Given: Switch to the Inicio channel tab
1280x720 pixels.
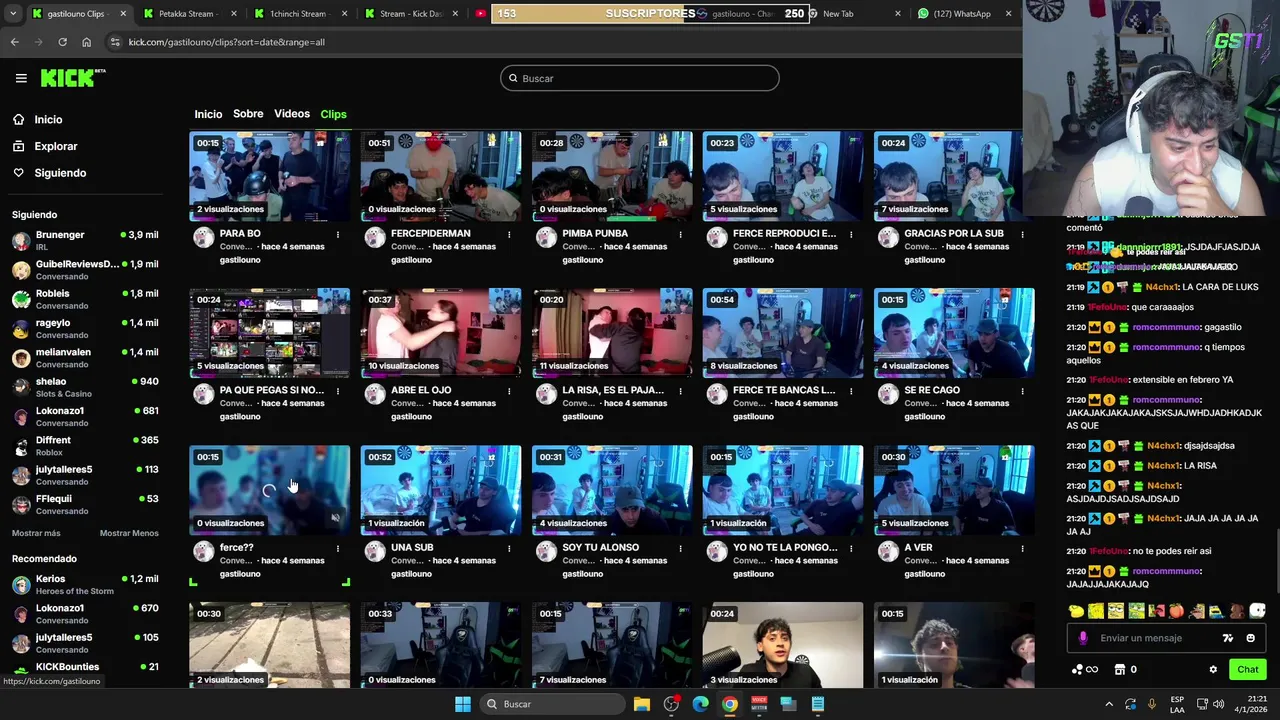Looking at the screenshot, I should pos(208,114).
